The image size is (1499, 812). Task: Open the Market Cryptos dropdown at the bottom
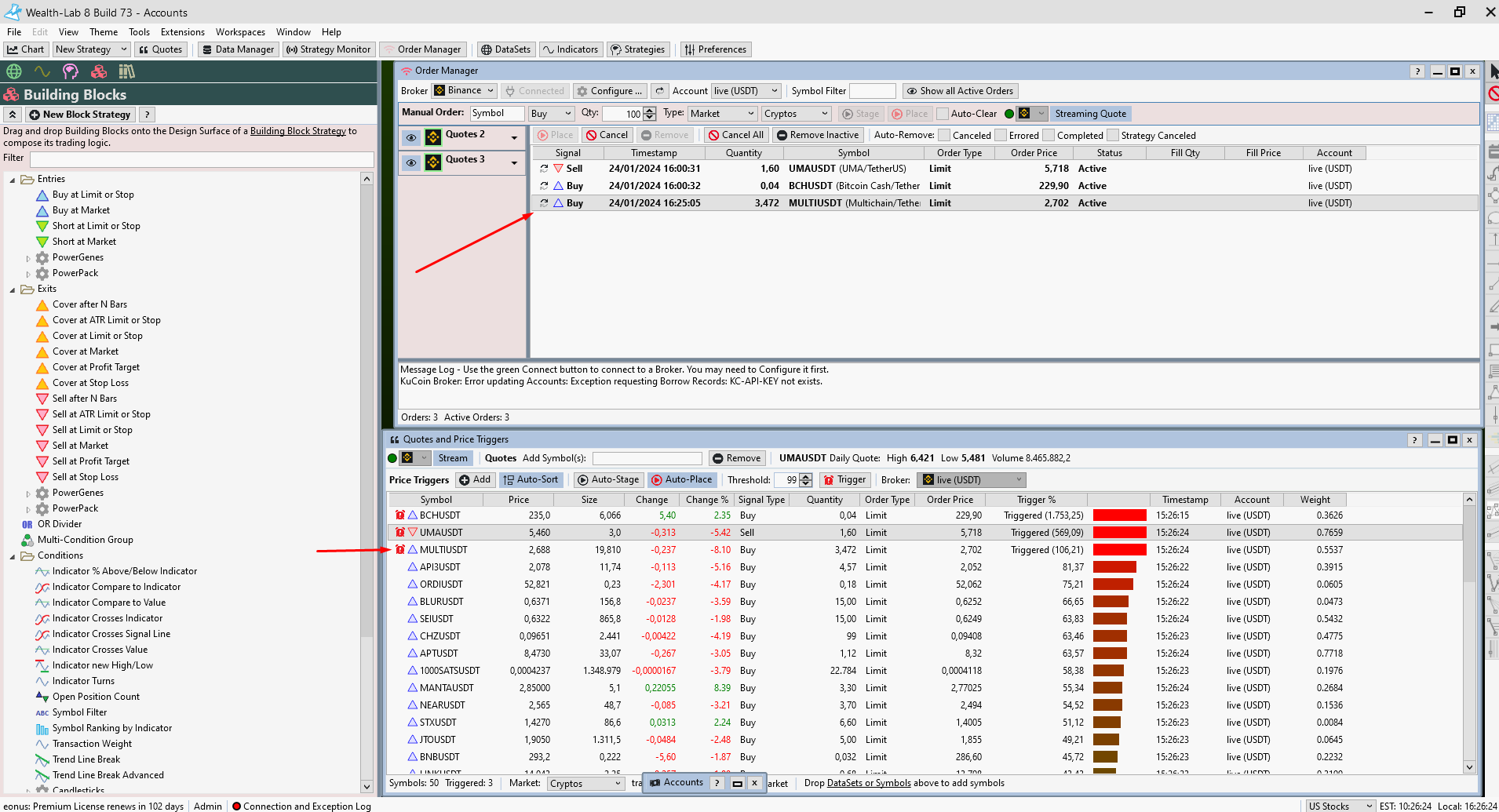(585, 783)
